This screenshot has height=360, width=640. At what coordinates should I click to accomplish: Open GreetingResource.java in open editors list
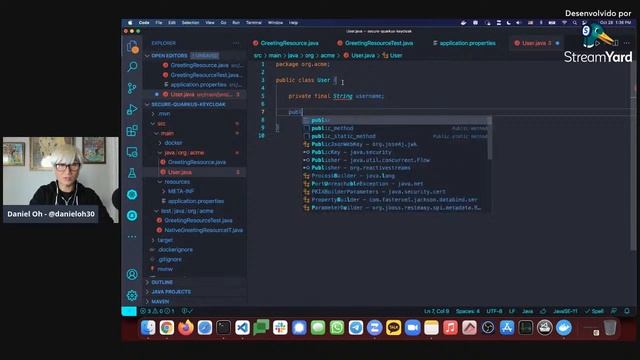[x=199, y=65]
